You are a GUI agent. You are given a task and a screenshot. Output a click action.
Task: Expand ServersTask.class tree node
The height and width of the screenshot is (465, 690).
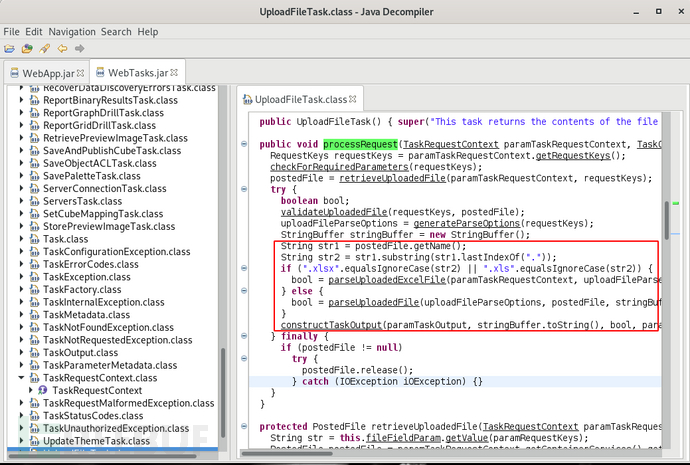click(21, 201)
